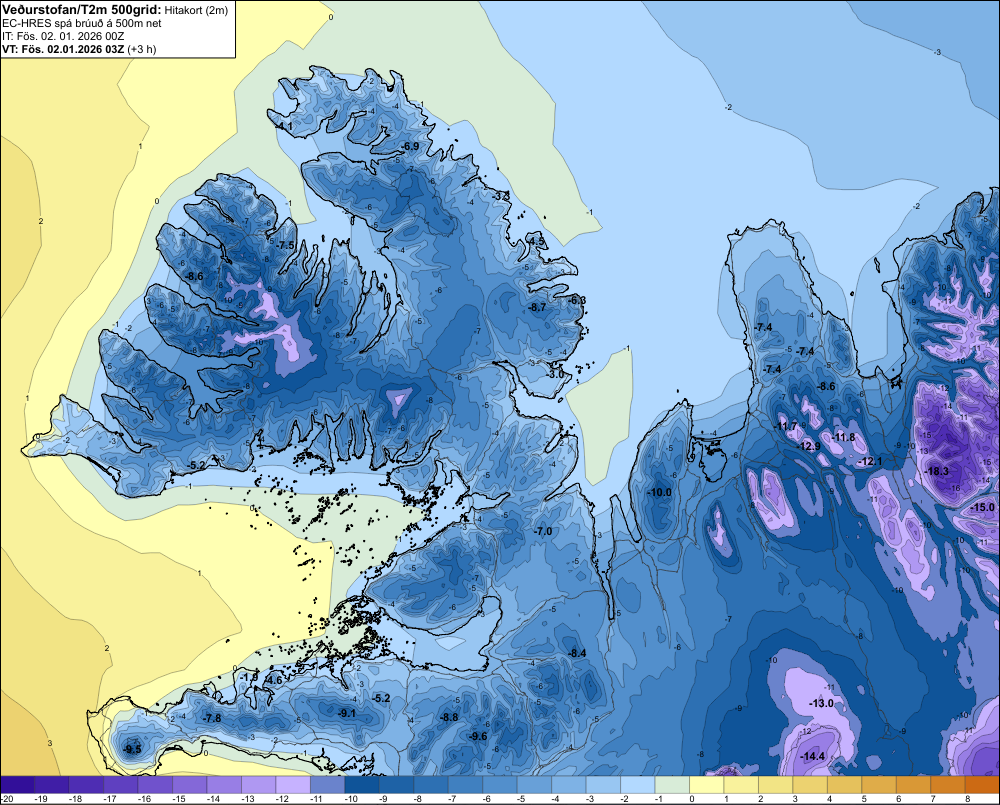
Task: Select the pale lilac legend swatch at -12
Action: coord(293,784)
